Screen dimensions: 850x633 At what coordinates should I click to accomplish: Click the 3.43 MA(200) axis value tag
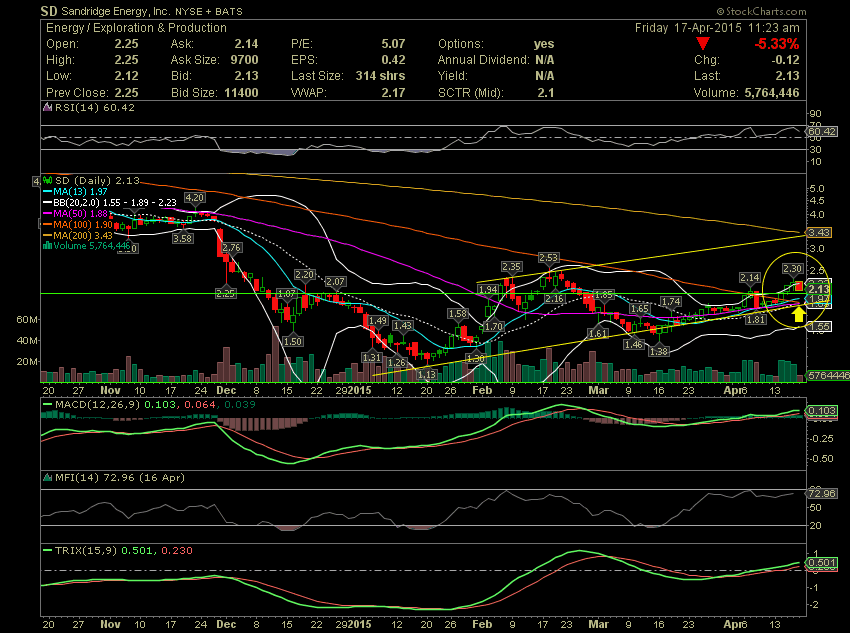pos(819,232)
